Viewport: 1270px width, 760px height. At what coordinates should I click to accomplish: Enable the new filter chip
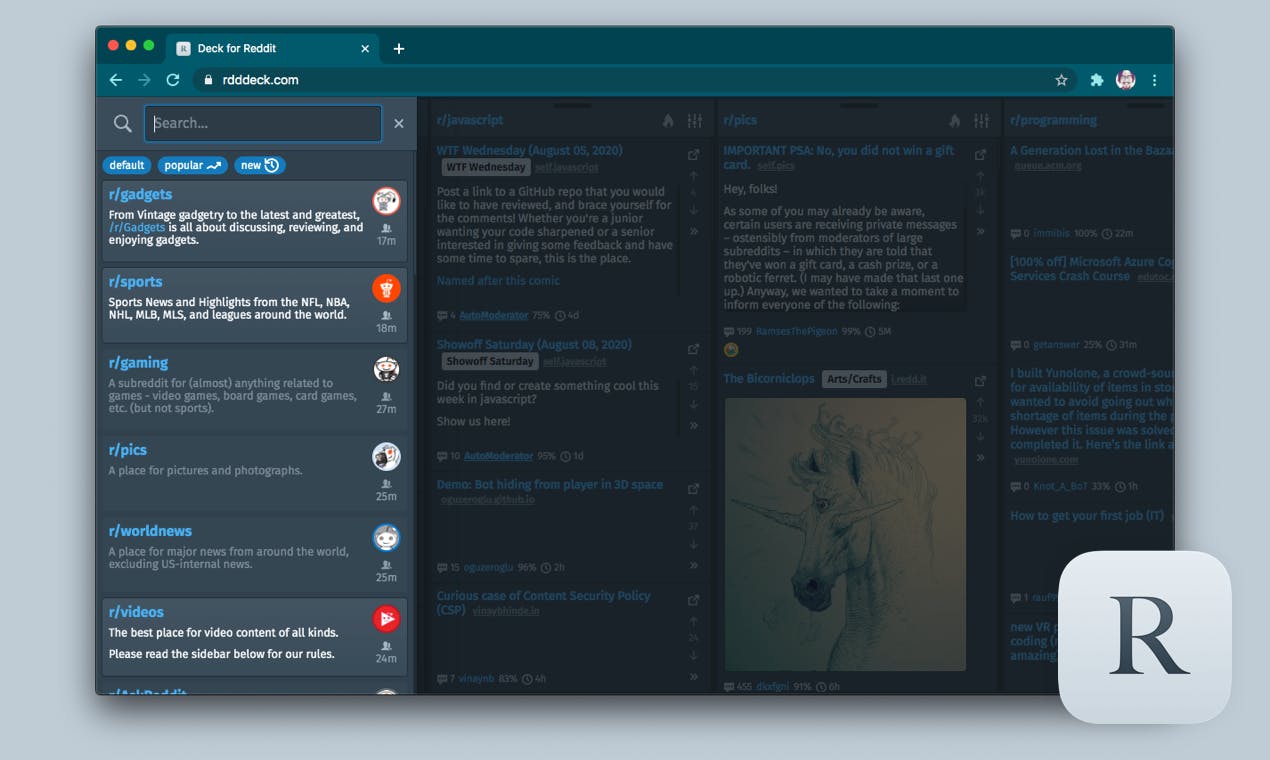260,165
